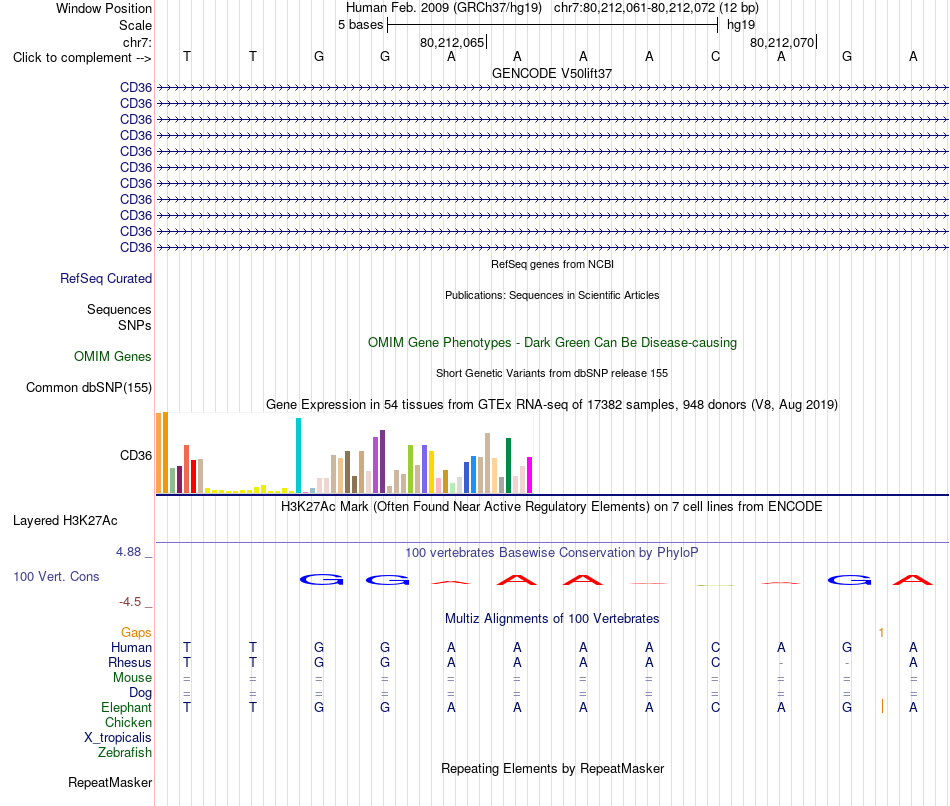
Task: Click "Click to complement -->" text
Action: click(82, 58)
